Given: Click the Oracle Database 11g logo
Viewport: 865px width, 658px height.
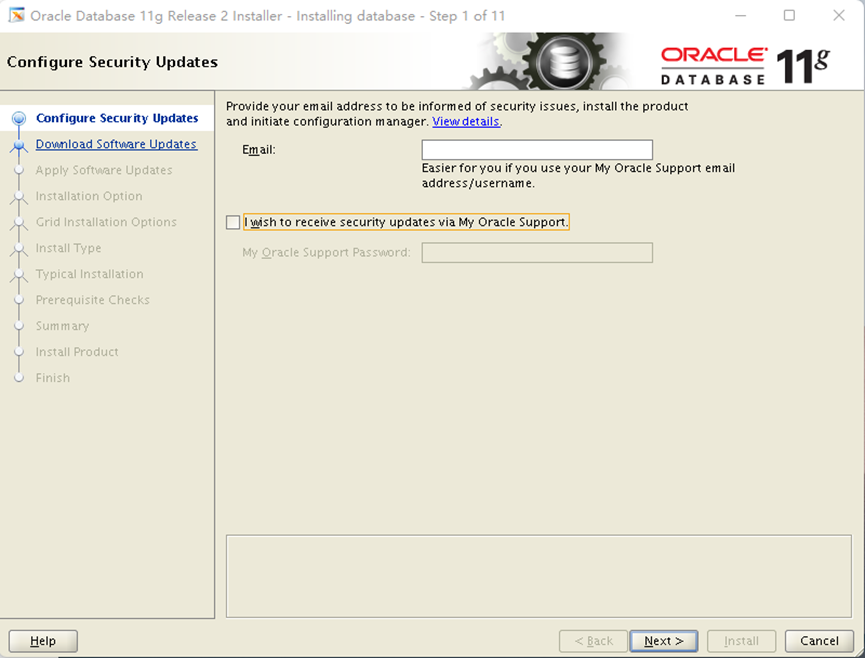Looking at the screenshot, I should point(745,66).
